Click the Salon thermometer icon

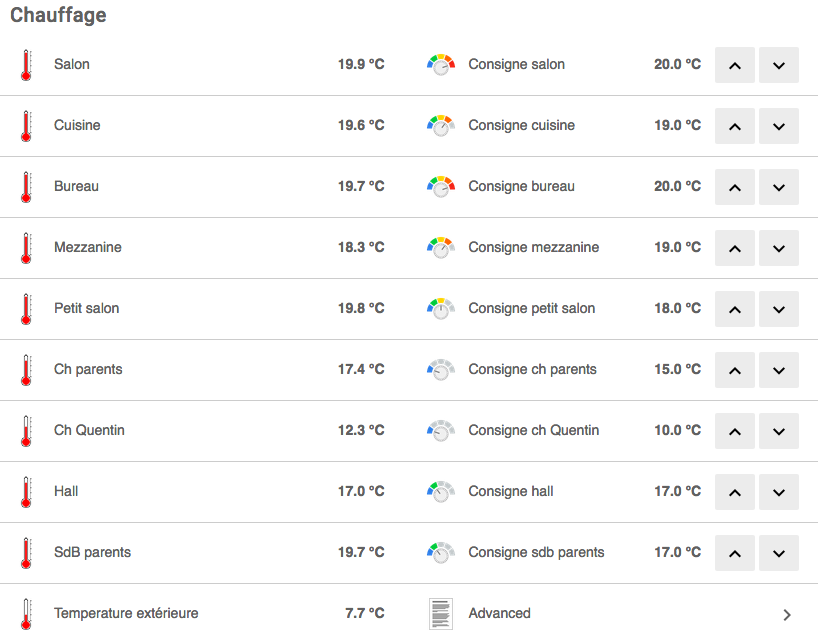tap(26, 65)
